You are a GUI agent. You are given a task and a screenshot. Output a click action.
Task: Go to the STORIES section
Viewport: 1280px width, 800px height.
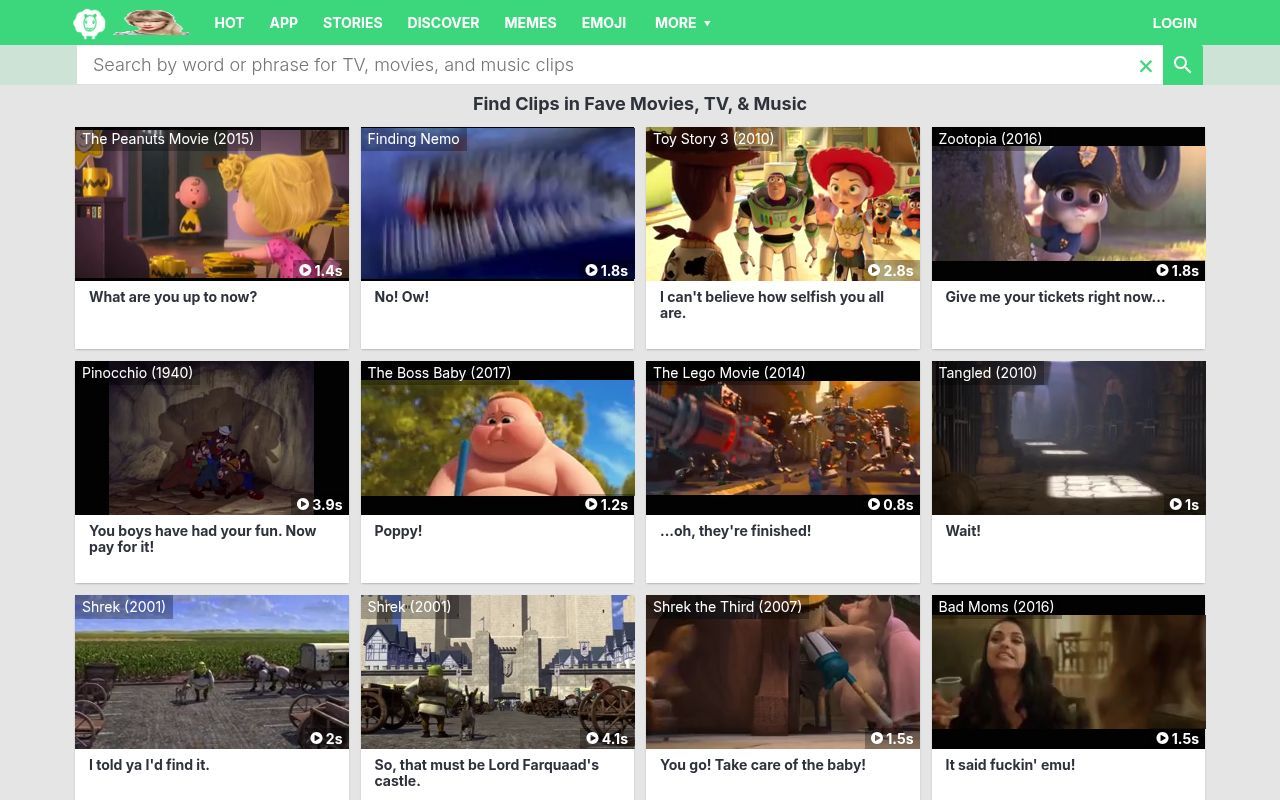(x=352, y=23)
